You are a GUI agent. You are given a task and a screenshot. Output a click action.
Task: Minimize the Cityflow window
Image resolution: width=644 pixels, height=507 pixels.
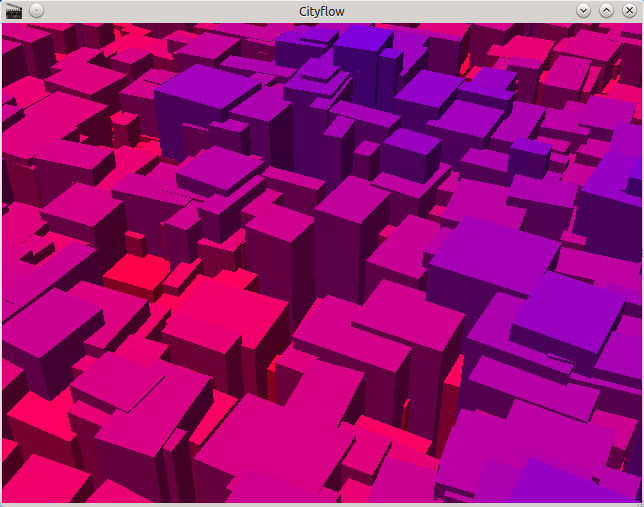point(584,10)
